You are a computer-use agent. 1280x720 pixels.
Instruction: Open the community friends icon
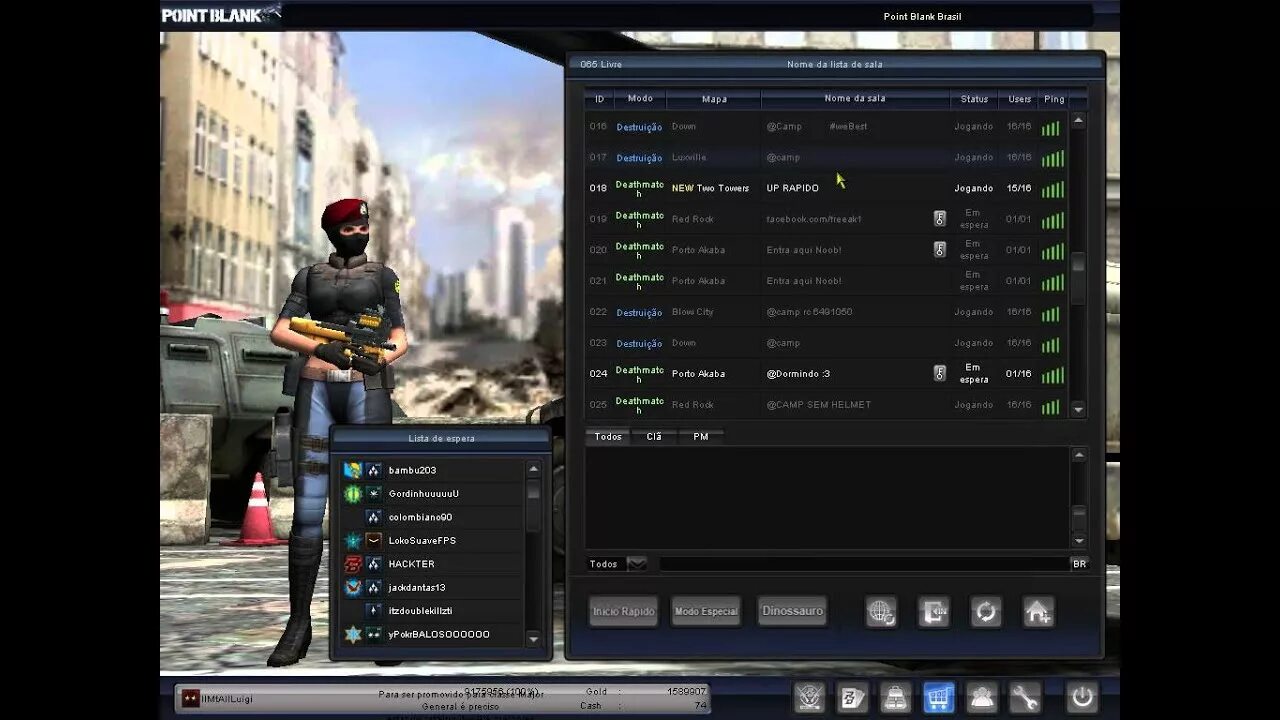coord(982,697)
